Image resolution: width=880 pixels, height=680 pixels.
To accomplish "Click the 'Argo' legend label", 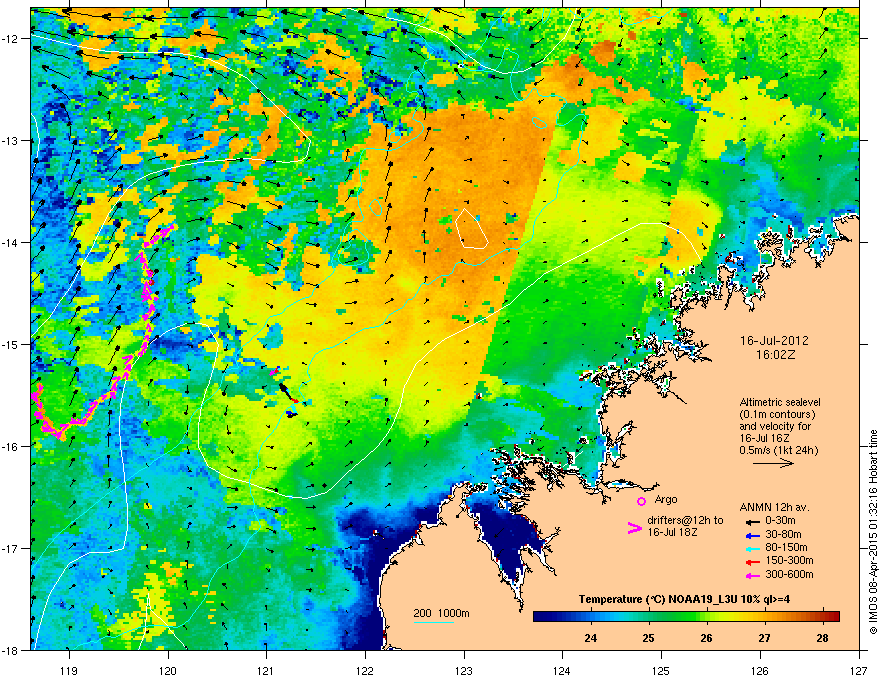I will tap(666, 499).
